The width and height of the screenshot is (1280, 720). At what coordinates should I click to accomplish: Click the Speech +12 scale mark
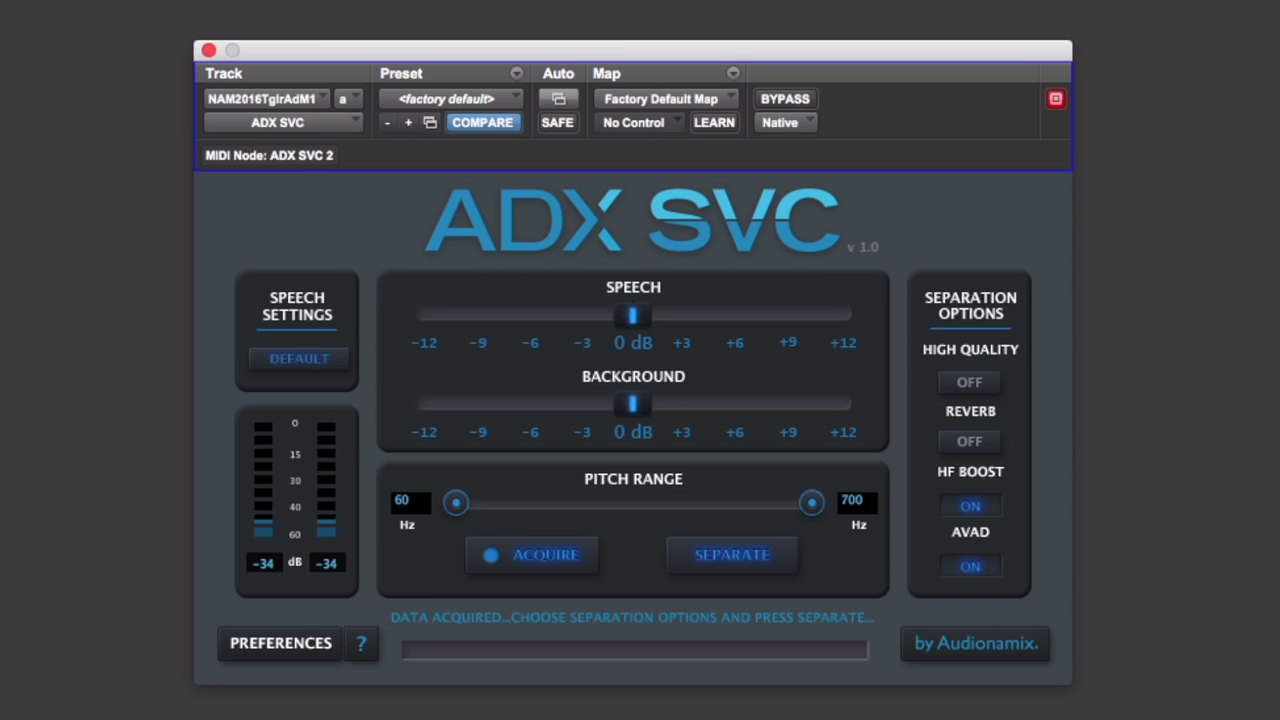pyautogui.click(x=843, y=343)
